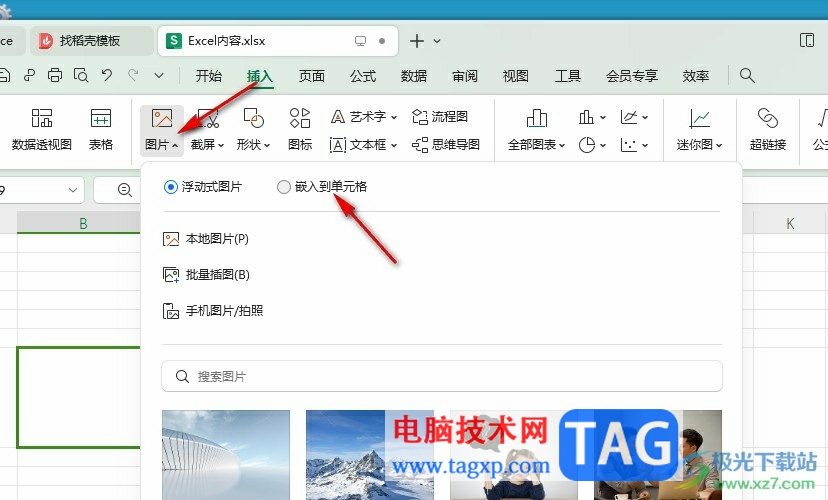Add a new document tab
Screen dimensions: 828x500
coord(417,41)
